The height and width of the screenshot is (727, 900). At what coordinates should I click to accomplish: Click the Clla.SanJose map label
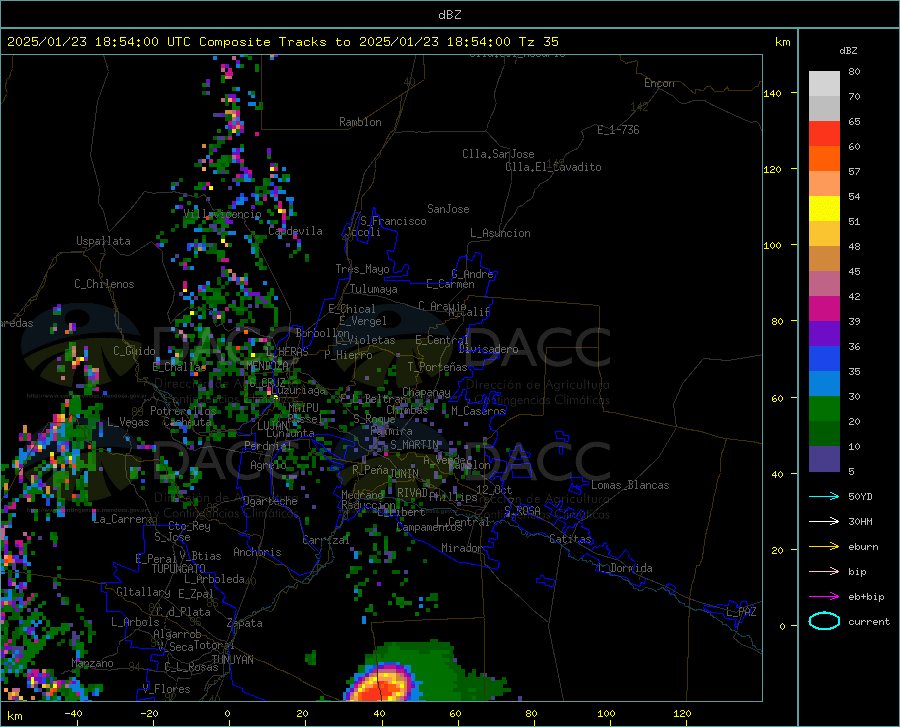click(x=498, y=154)
